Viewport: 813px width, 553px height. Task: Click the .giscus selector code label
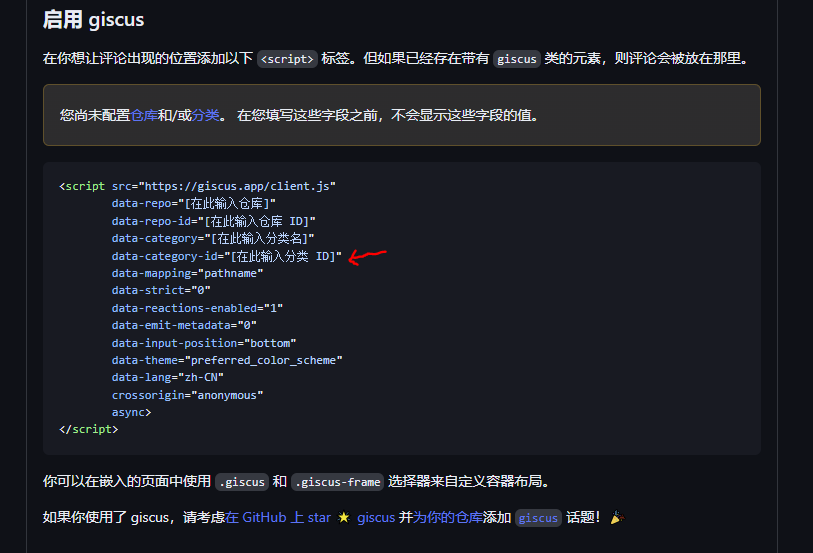pyautogui.click(x=241, y=482)
